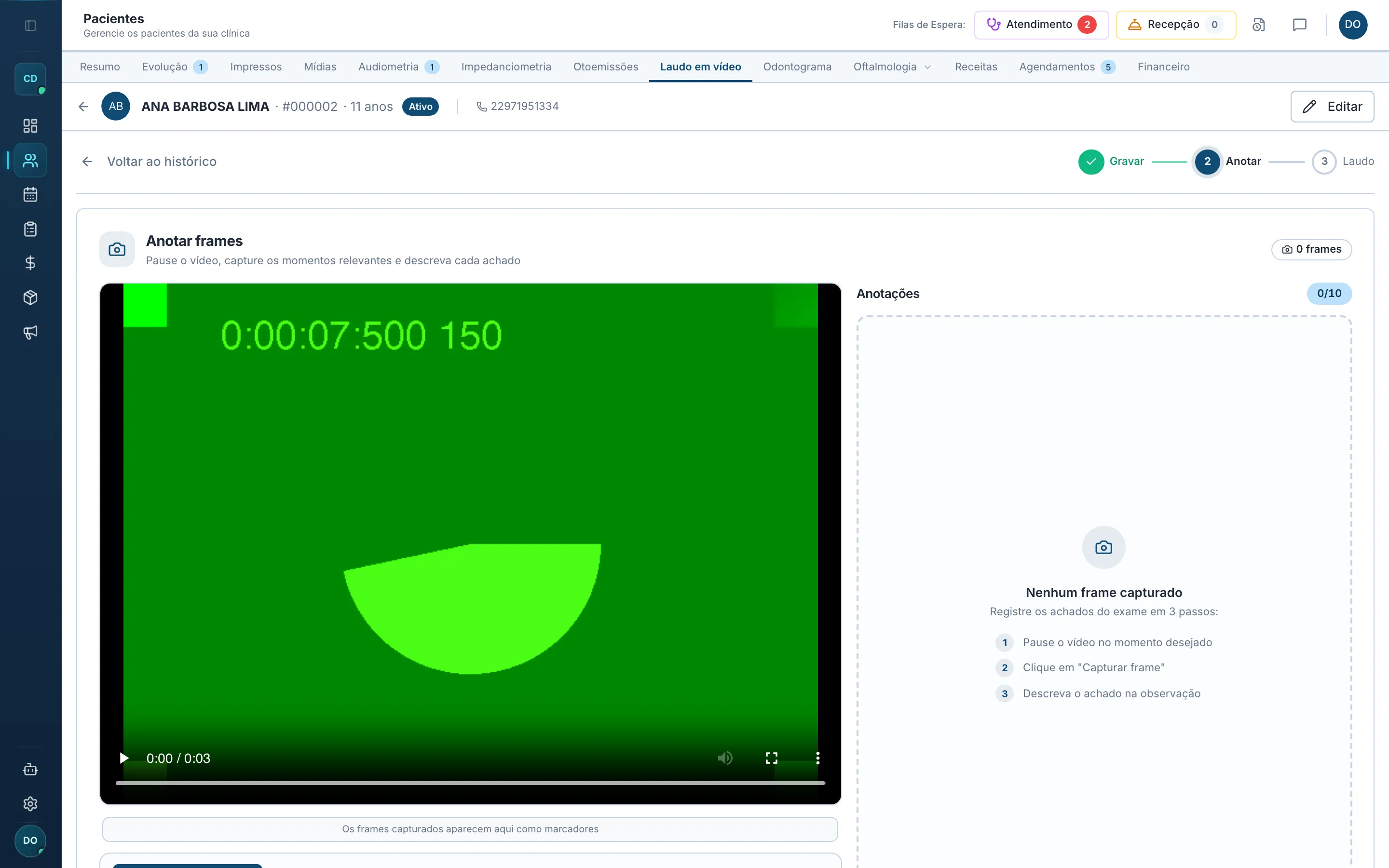This screenshot has width=1389, height=868.
Task: Play the exam video
Action: pyautogui.click(x=123, y=758)
